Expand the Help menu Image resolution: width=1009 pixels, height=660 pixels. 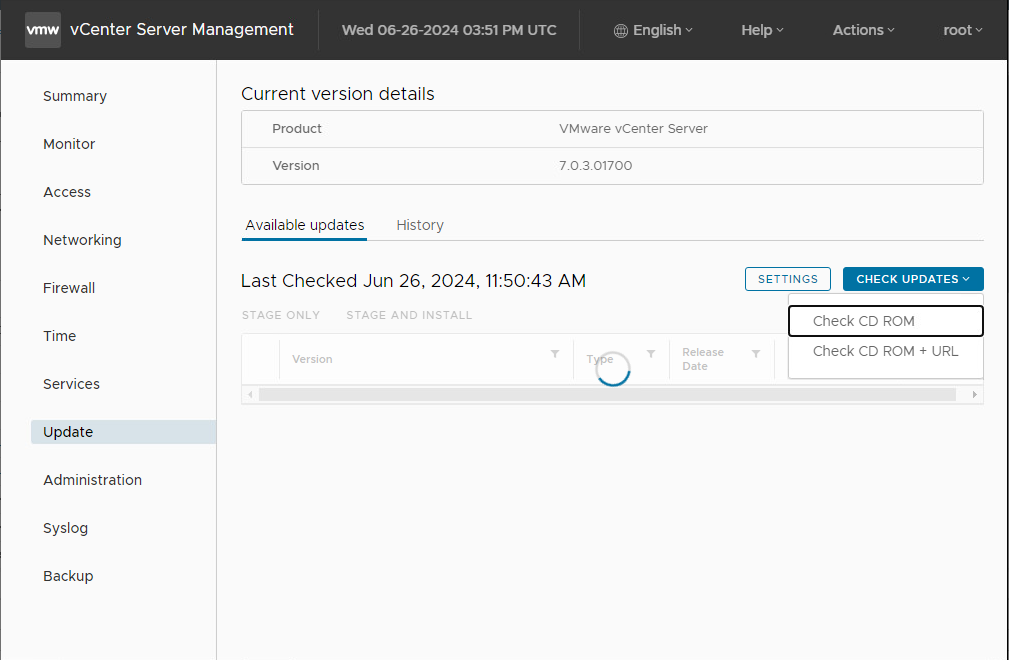(762, 30)
